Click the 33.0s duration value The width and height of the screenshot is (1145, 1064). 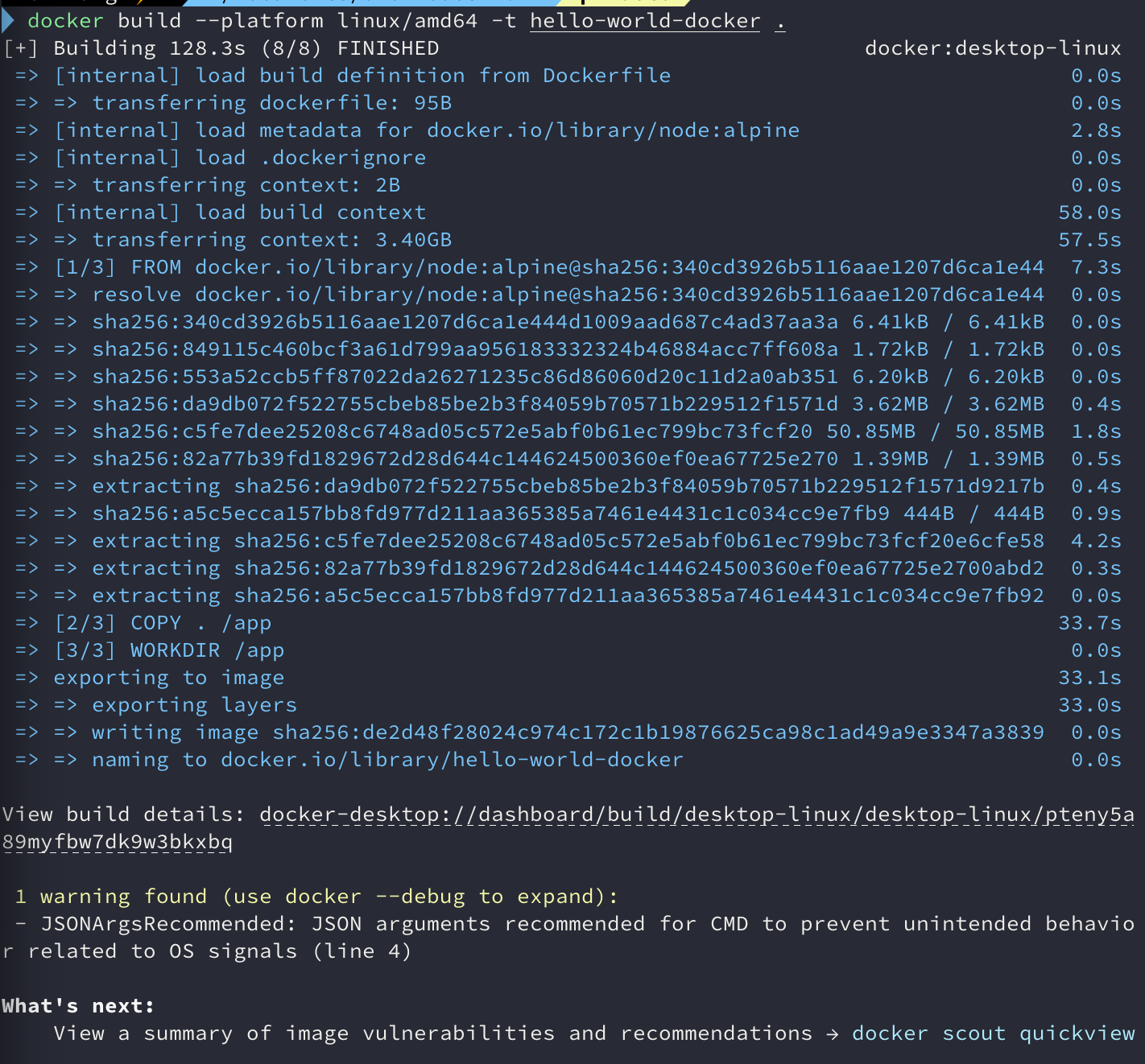pos(1089,705)
